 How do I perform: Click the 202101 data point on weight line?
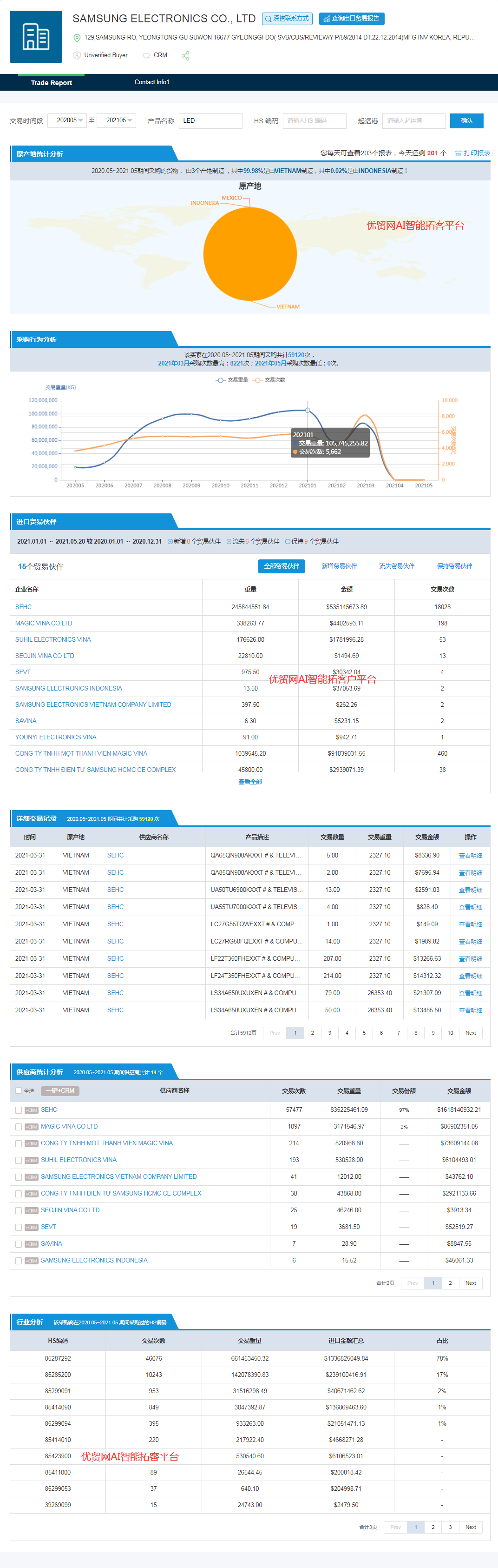308,410
